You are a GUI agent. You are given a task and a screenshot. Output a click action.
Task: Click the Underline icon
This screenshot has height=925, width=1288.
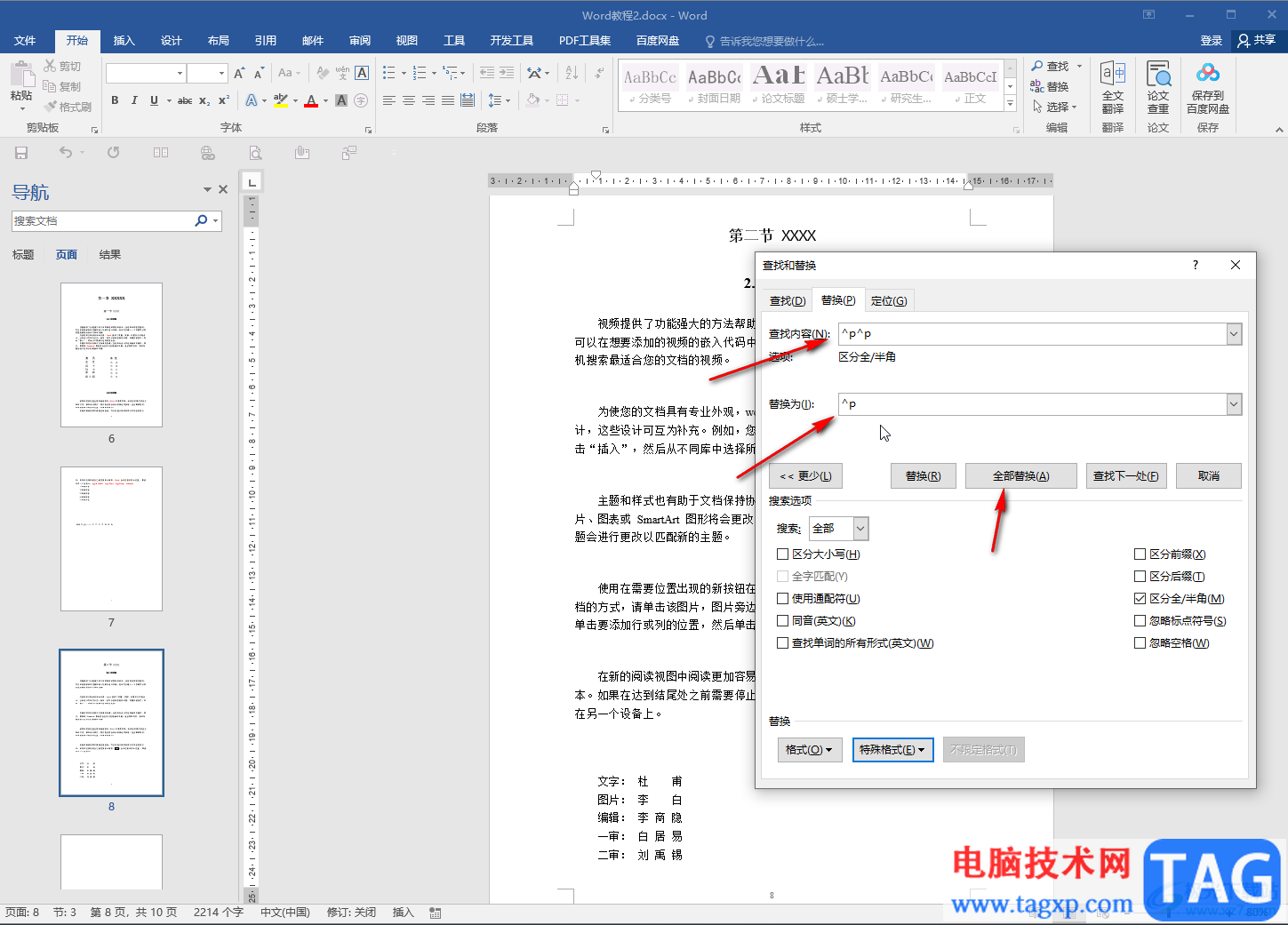pos(154,100)
